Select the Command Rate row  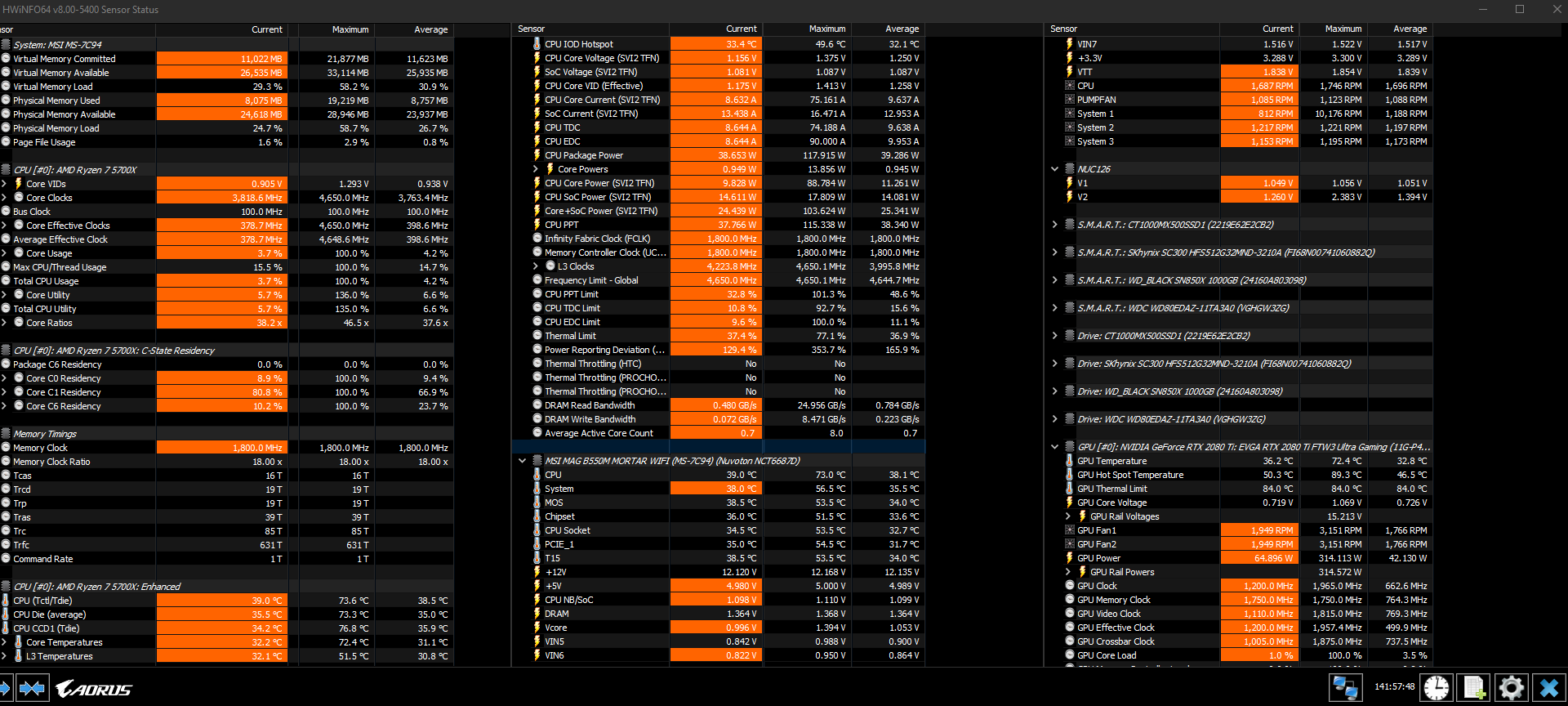(x=226, y=559)
